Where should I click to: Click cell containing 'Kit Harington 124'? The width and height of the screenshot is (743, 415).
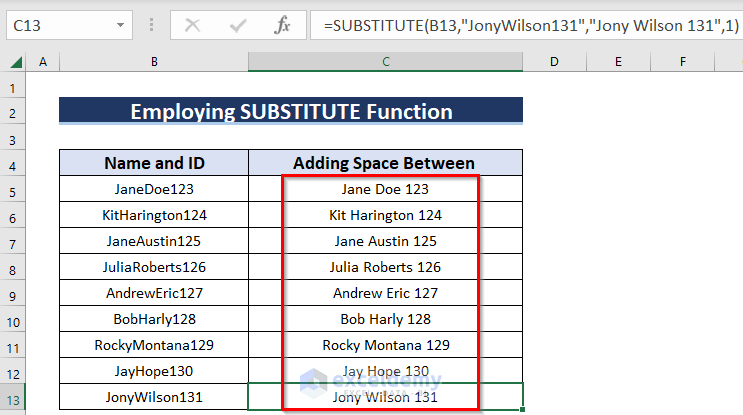click(385, 215)
